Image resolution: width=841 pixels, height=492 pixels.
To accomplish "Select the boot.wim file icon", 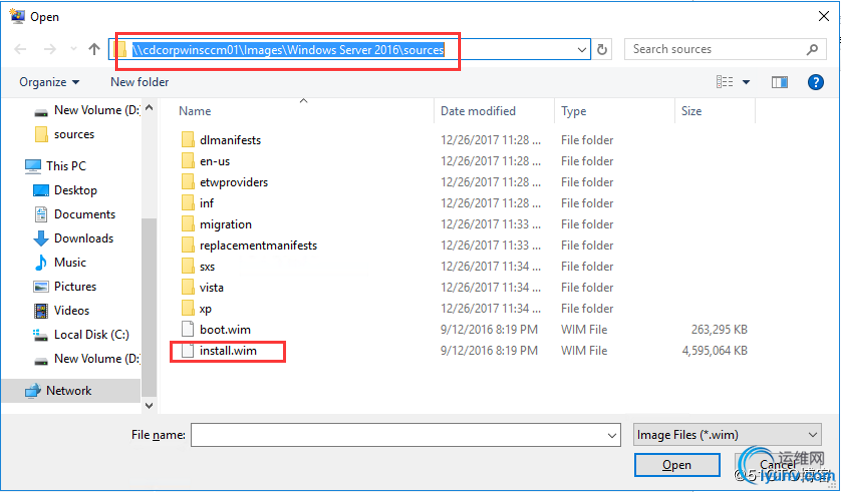I will pyautogui.click(x=188, y=329).
